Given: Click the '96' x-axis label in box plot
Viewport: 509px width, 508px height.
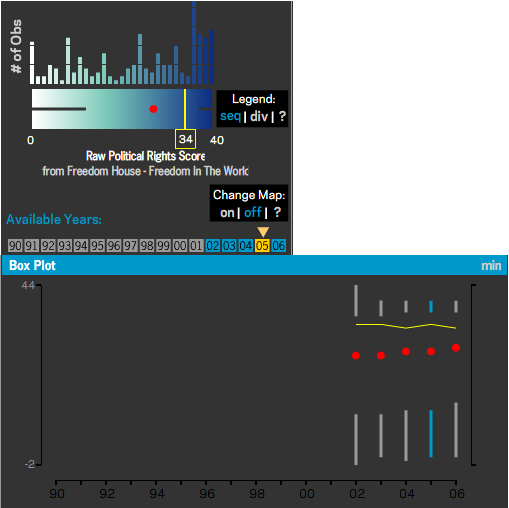Looking at the screenshot, I should pos(207,494).
